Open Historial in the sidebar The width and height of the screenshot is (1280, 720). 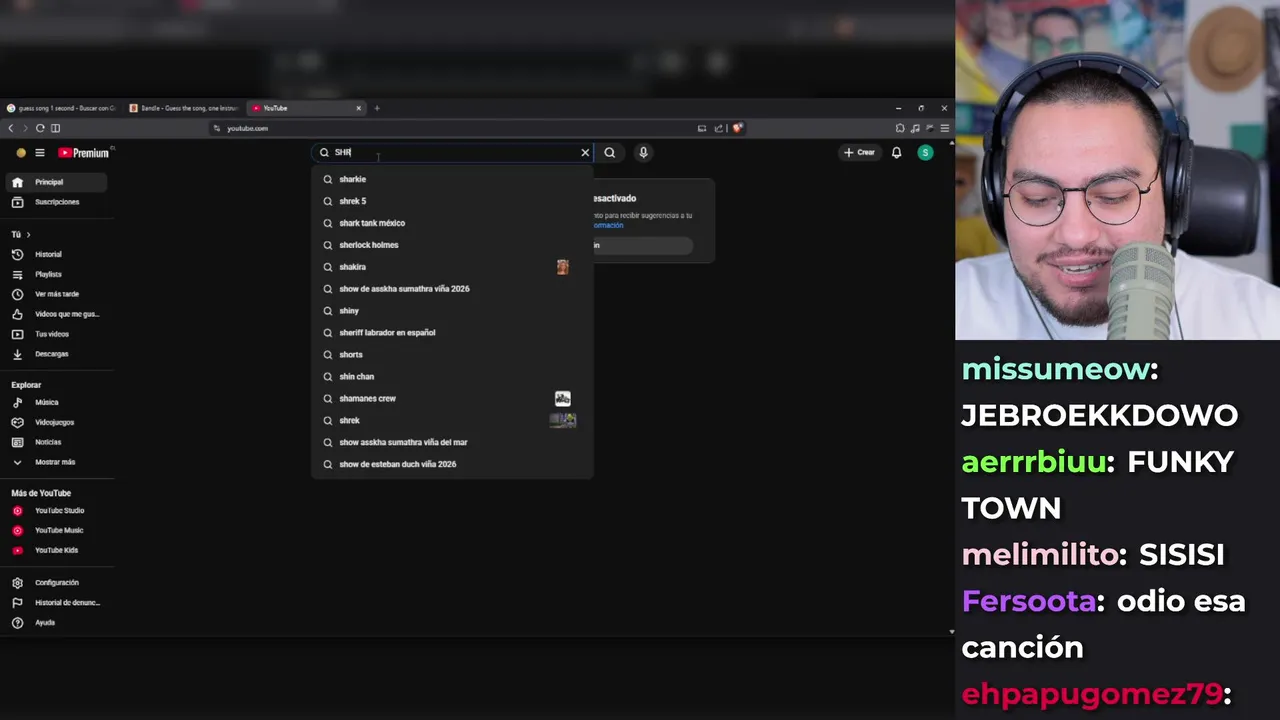[x=56, y=254]
